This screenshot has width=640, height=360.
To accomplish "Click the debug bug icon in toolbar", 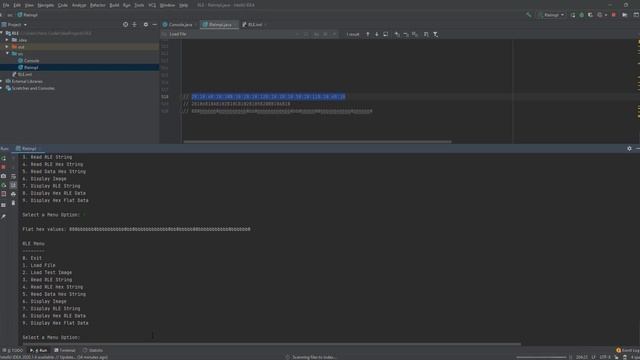I will pyautogui.click(x=582, y=15).
